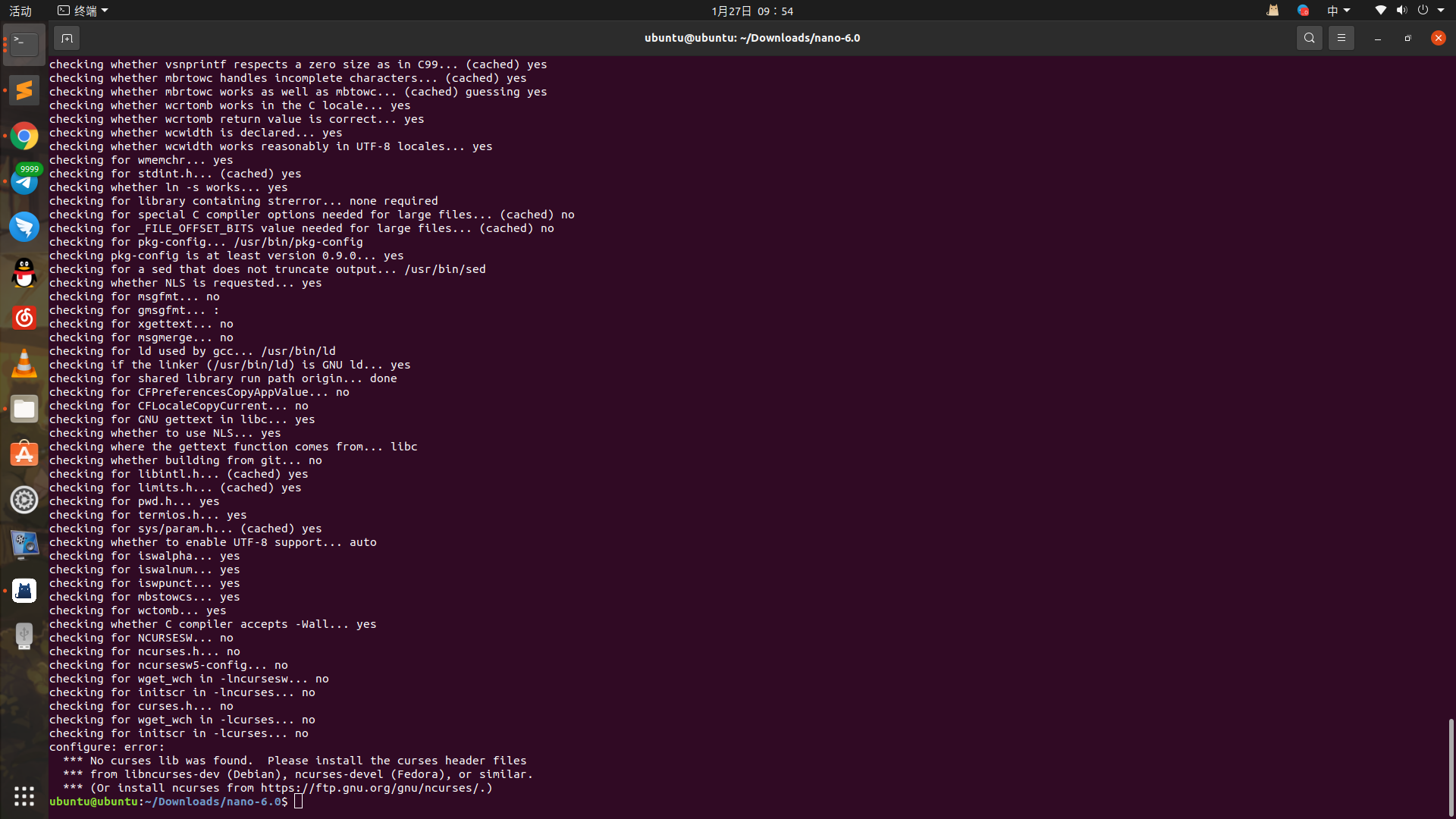
Task: Open a new terminal tab
Action: [x=67, y=38]
